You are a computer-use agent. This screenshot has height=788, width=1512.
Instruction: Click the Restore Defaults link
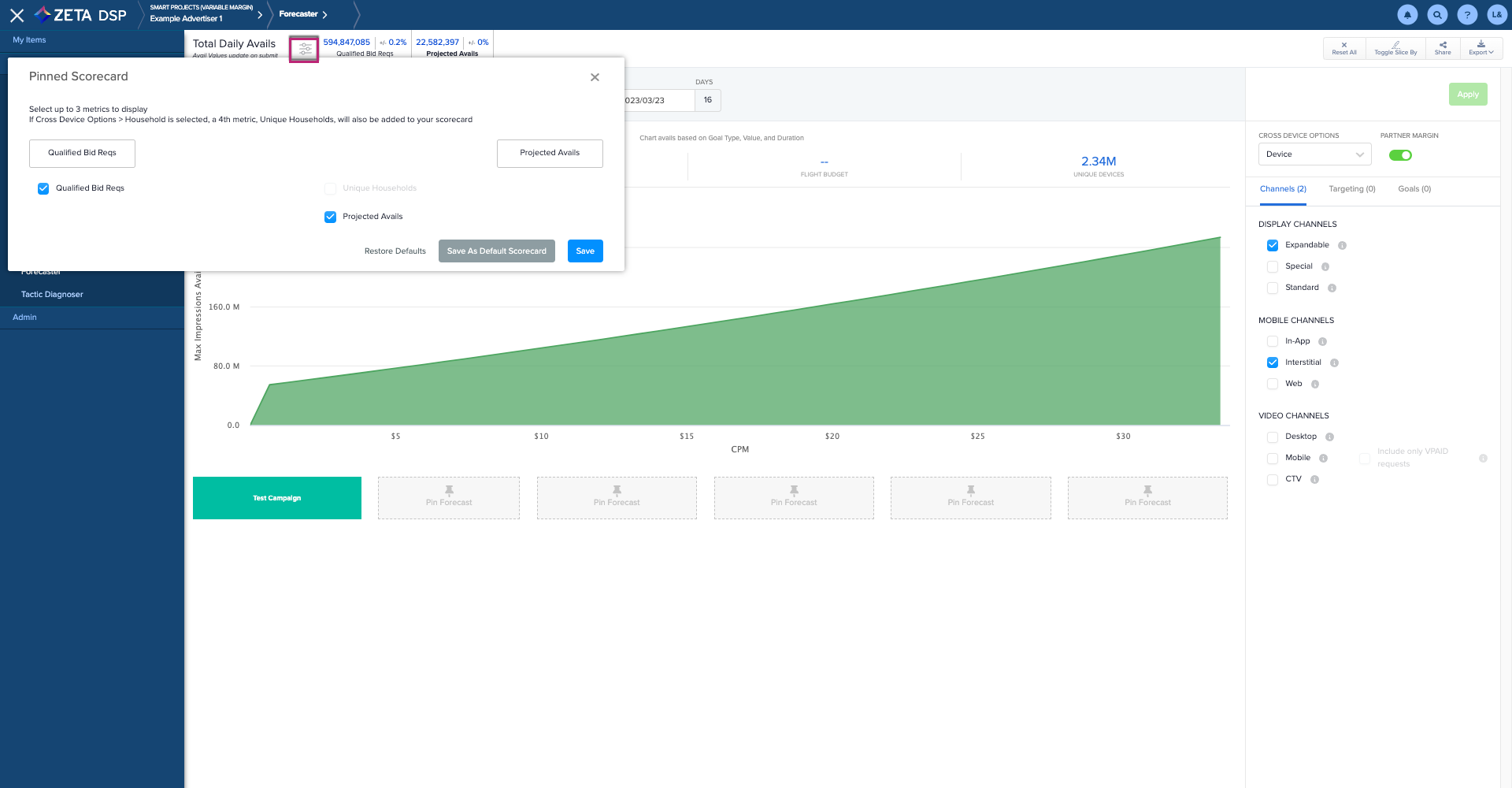[395, 251]
